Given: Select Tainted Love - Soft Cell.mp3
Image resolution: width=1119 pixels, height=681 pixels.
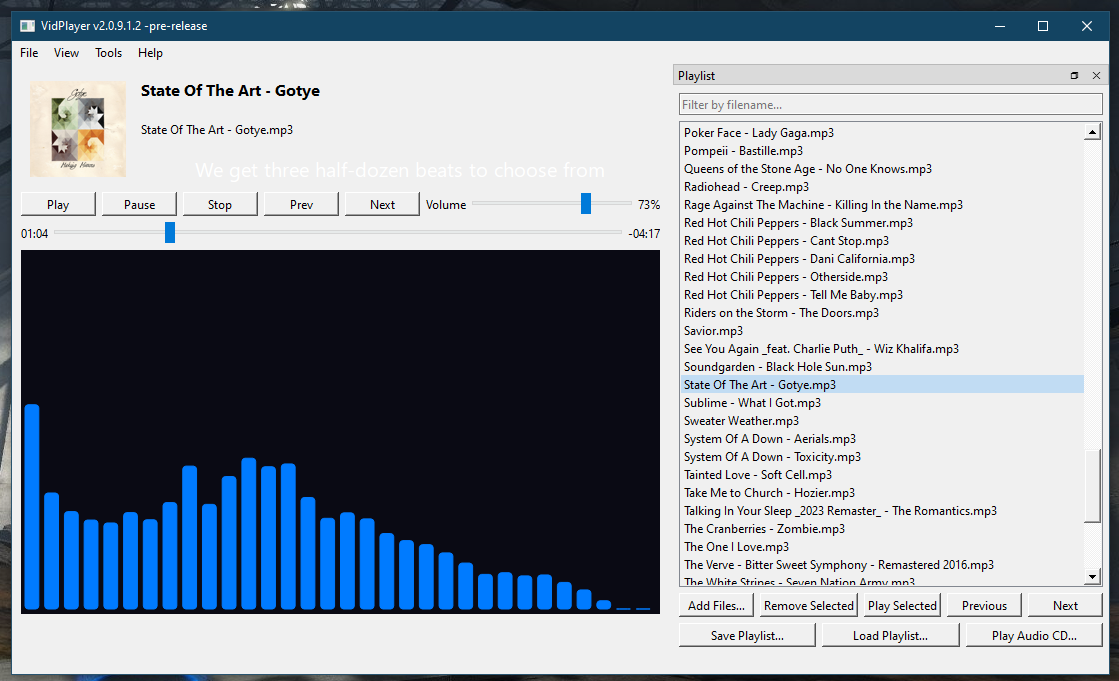Looking at the screenshot, I should tap(882, 475).
